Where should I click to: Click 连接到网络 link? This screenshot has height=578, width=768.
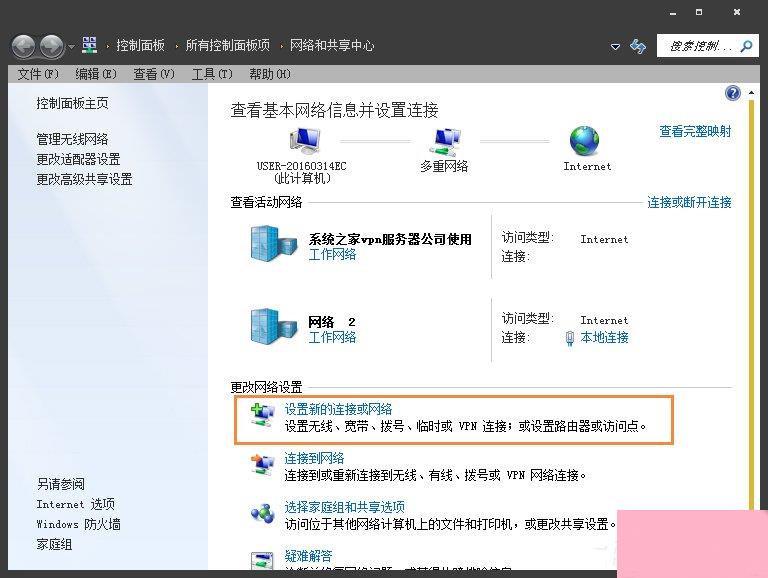point(314,458)
